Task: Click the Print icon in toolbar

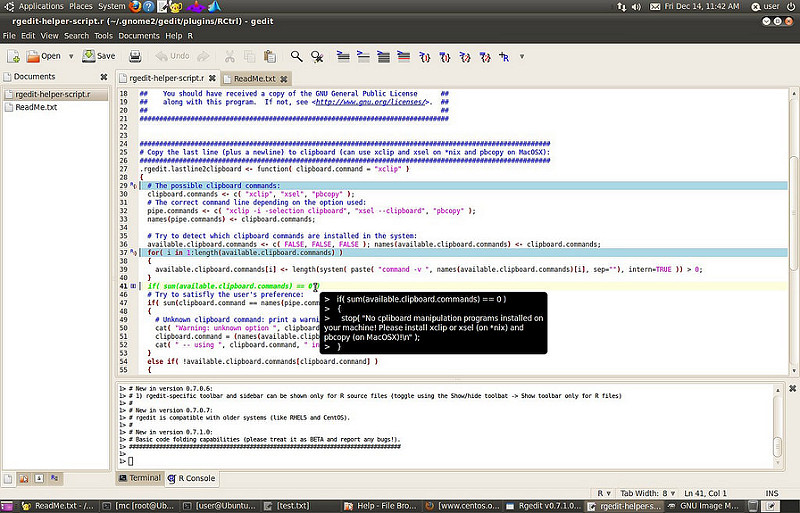Action: pyautogui.click(x=133, y=56)
